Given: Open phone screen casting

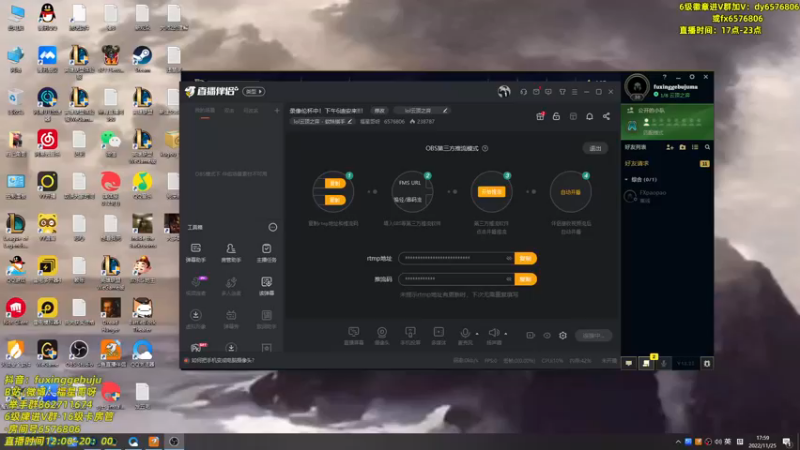Looking at the screenshot, I should point(410,335).
